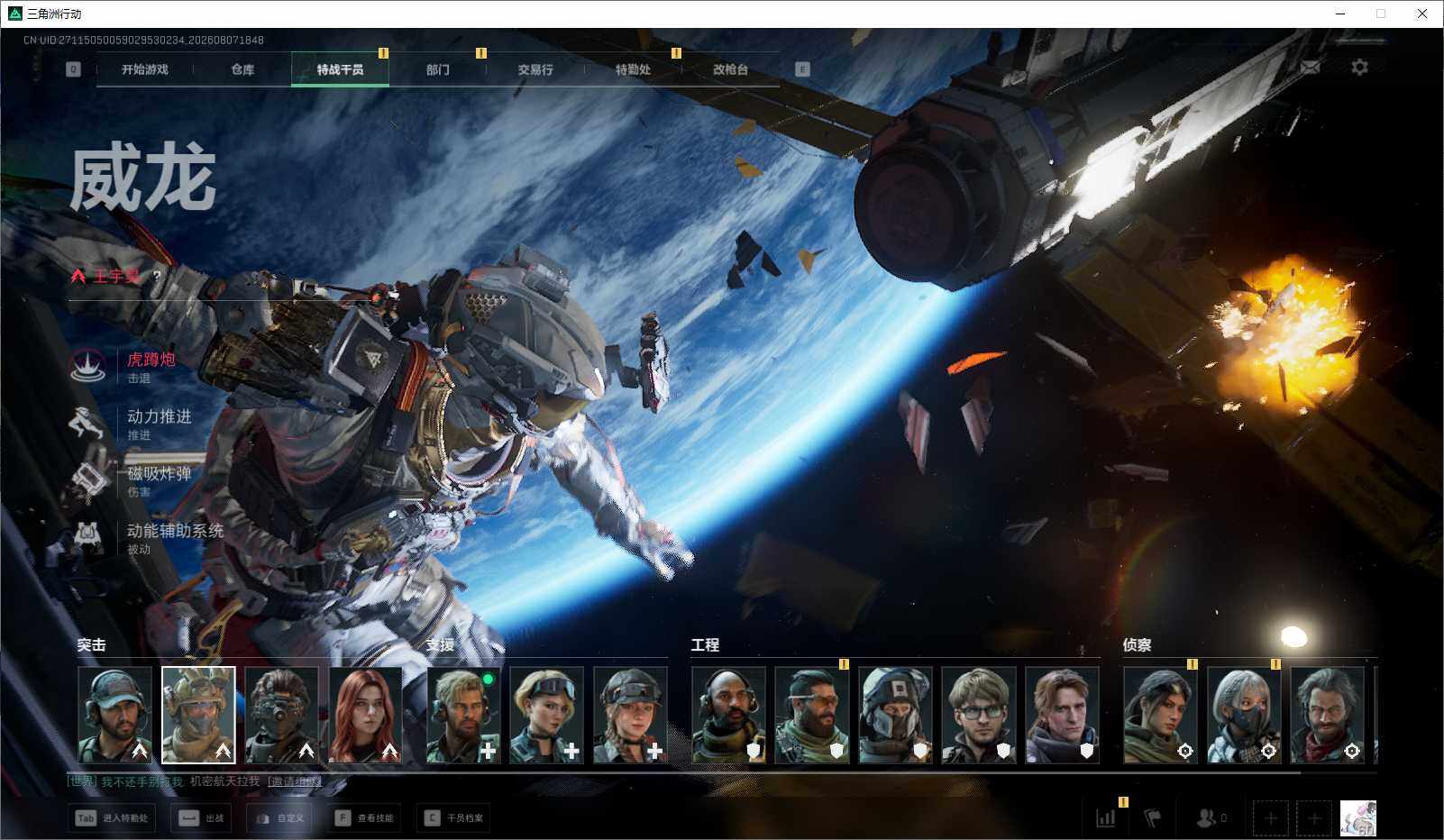Screen dimensions: 1444x840
Task: Click the E next-tab key icon
Action: point(802,69)
